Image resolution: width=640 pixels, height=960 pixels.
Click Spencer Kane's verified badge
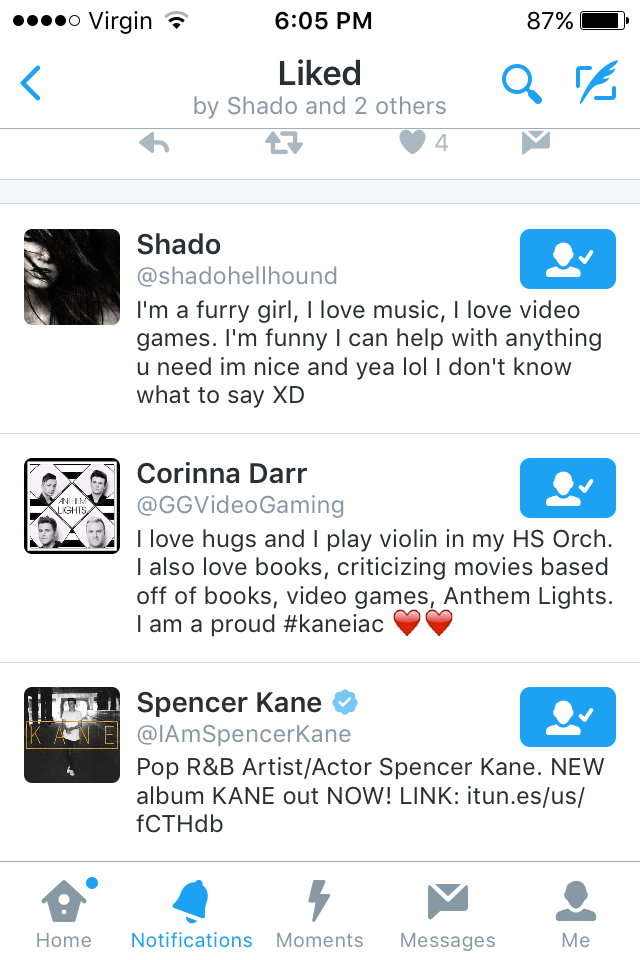(x=345, y=702)
